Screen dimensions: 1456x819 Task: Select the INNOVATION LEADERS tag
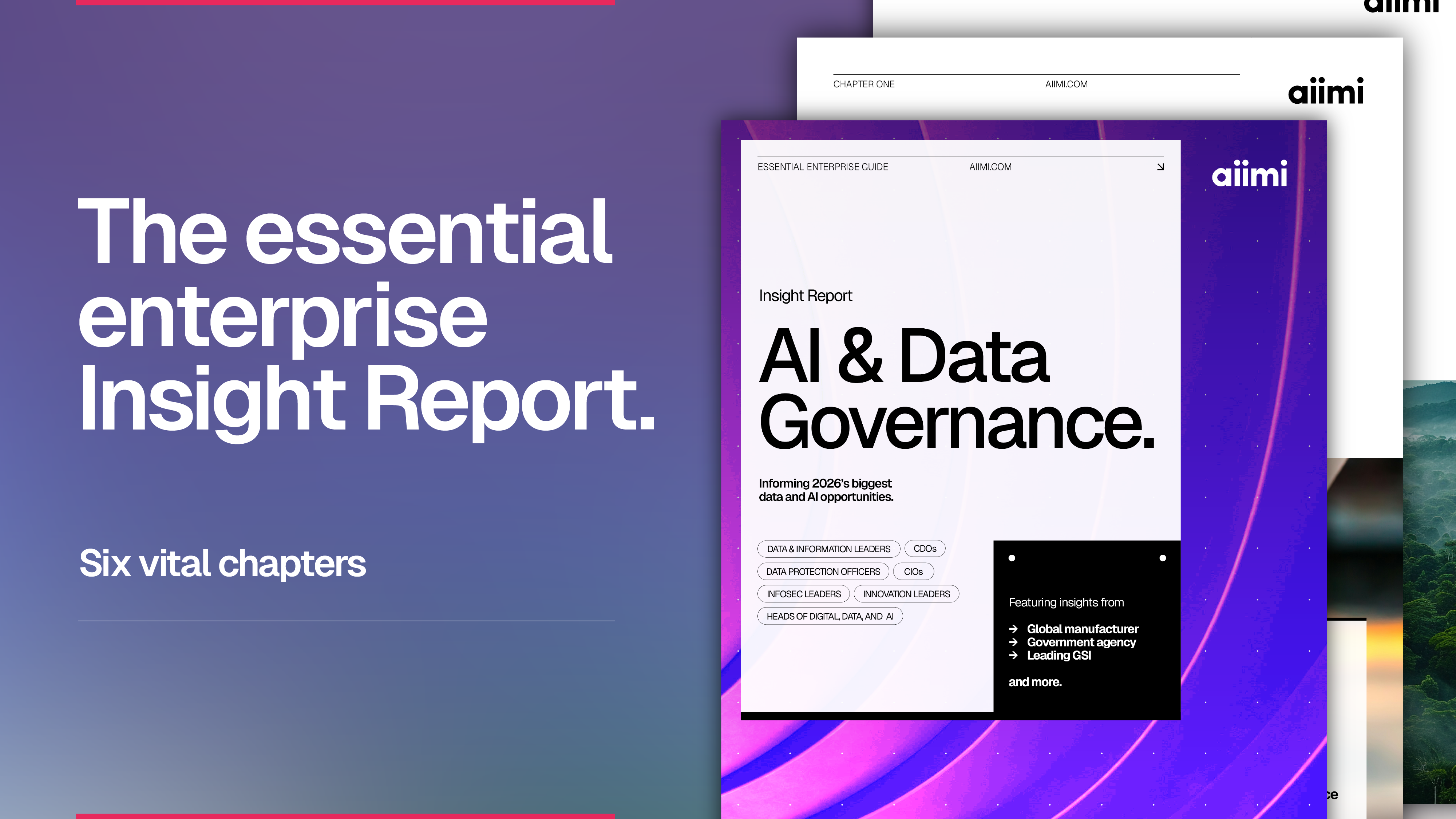906,594
